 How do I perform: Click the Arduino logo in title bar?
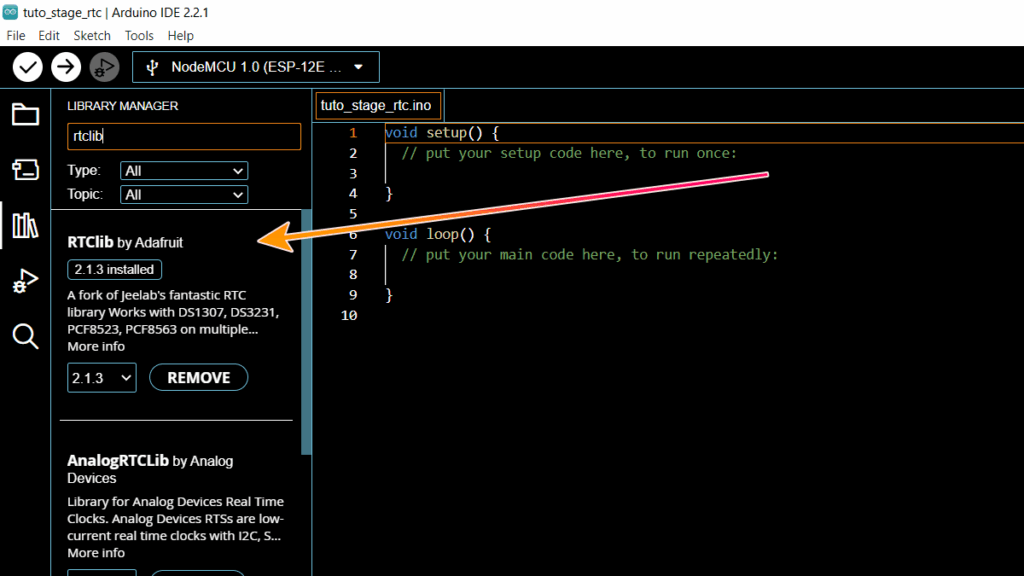[x=10, y=12]
